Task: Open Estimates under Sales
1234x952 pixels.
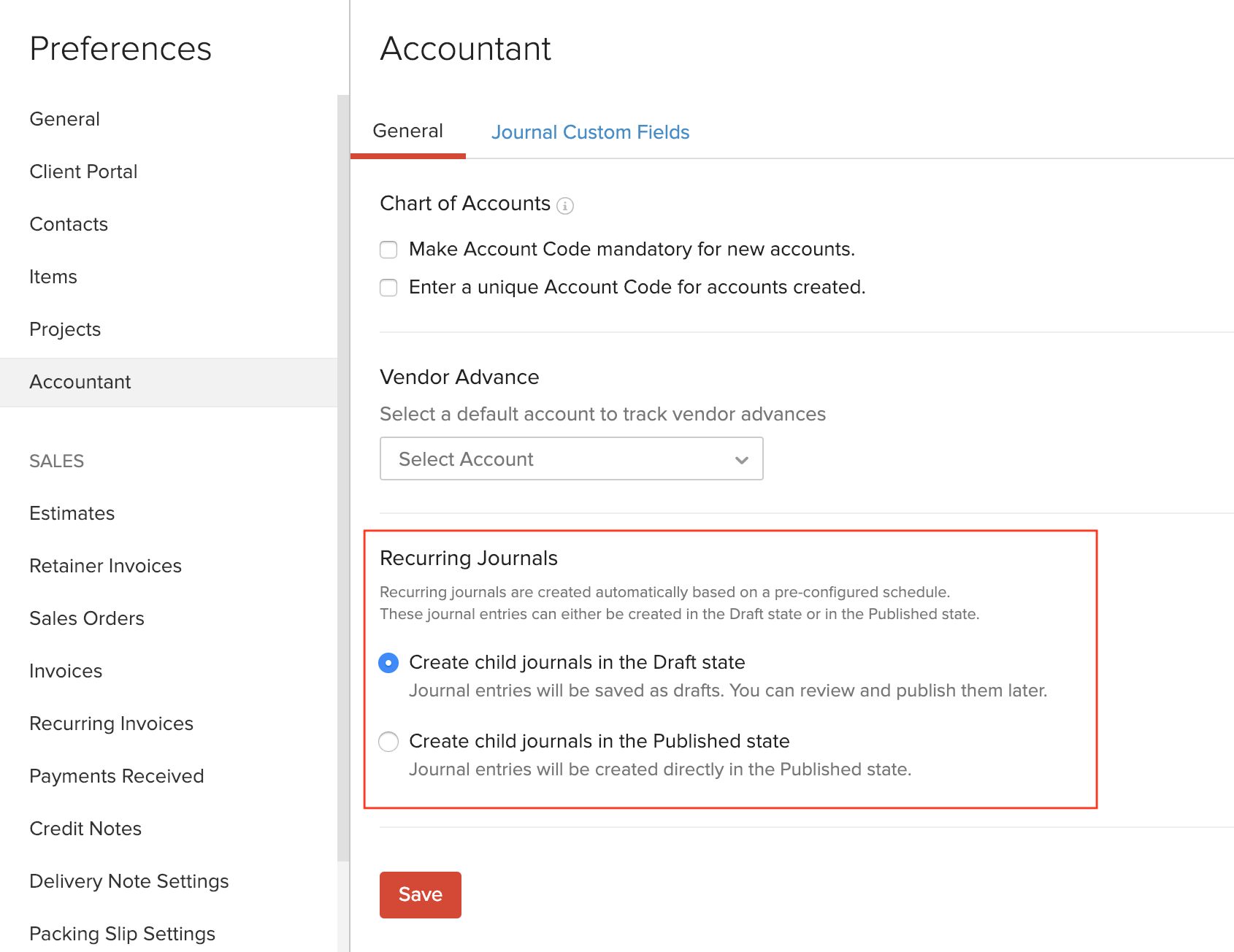Action: click(x=72, y=513)
